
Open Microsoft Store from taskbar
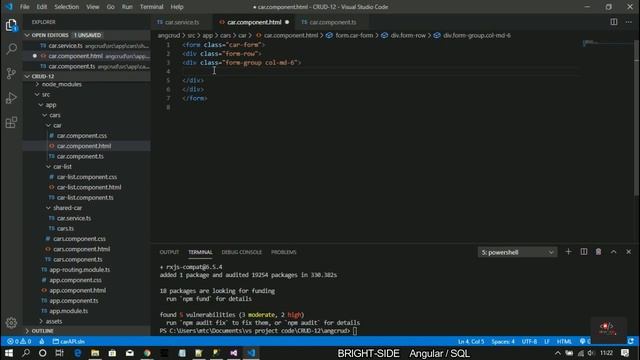point(112,353)
